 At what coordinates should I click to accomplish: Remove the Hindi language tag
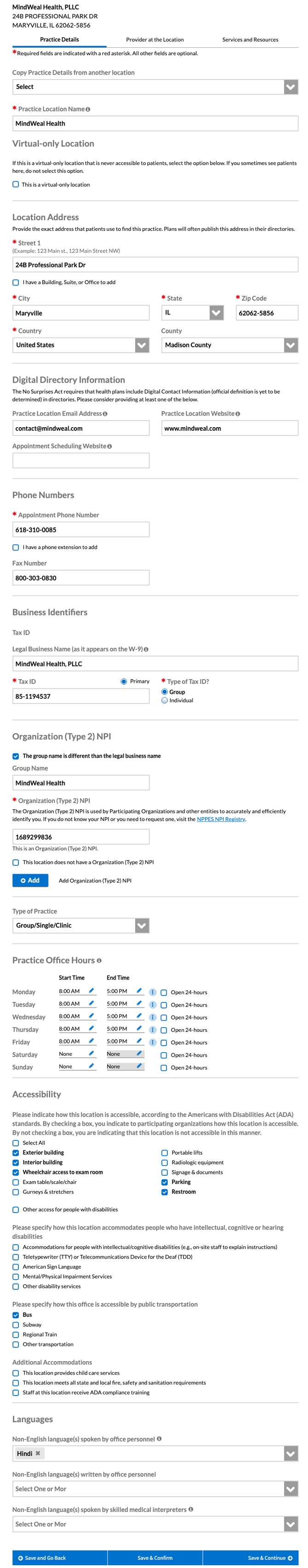point(38,1454)
